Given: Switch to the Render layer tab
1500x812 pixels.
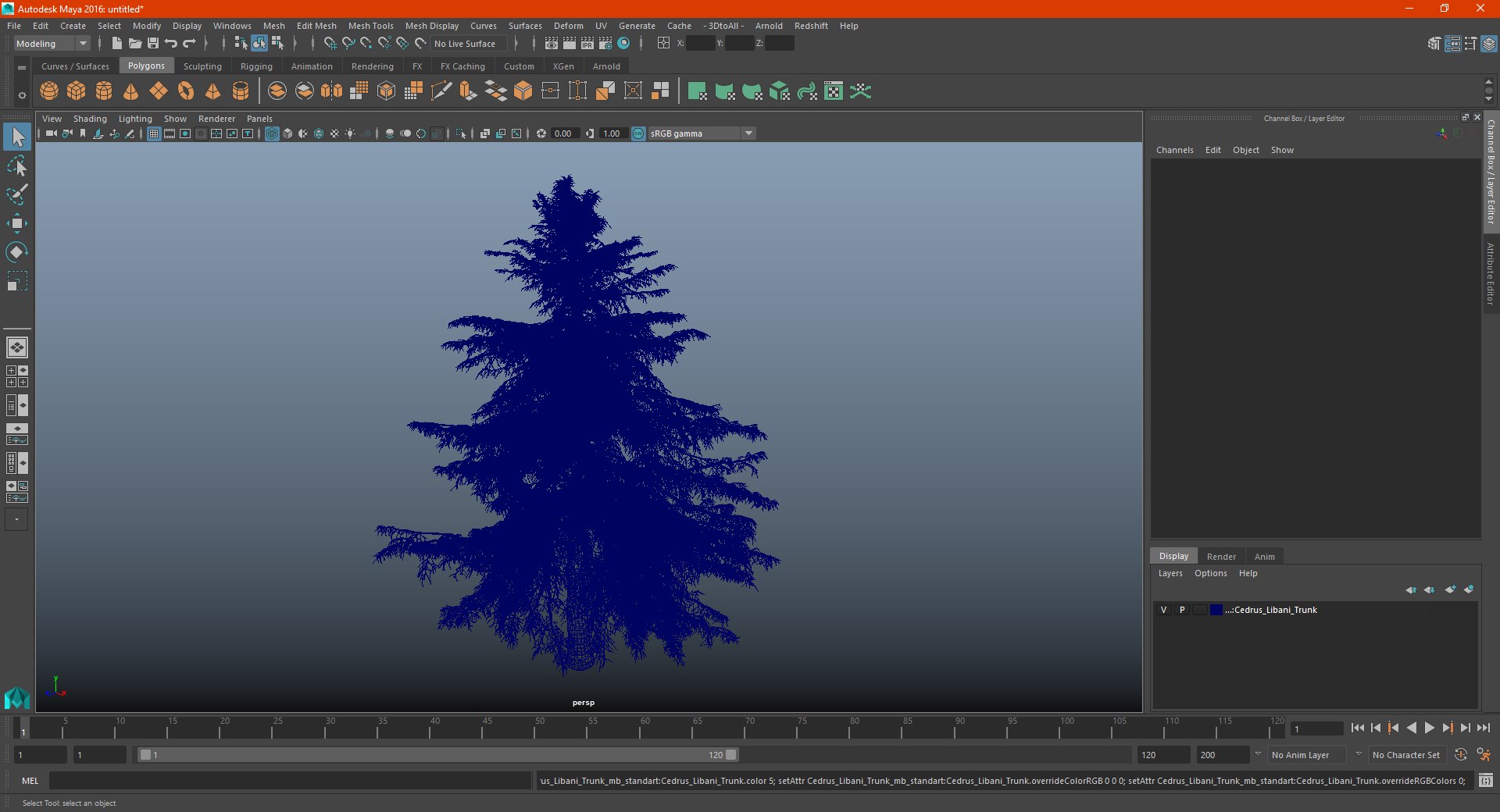Looking at the screenshot, I should 1221,557.
